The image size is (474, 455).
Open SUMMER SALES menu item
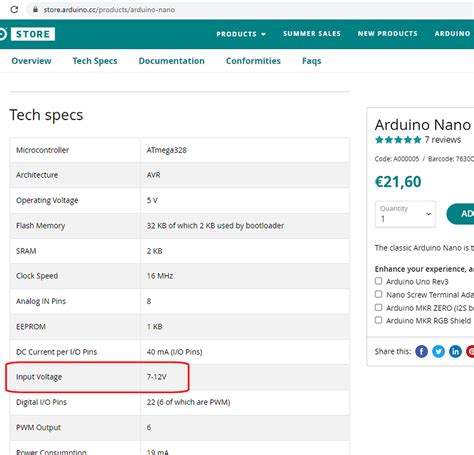[312, 34]
